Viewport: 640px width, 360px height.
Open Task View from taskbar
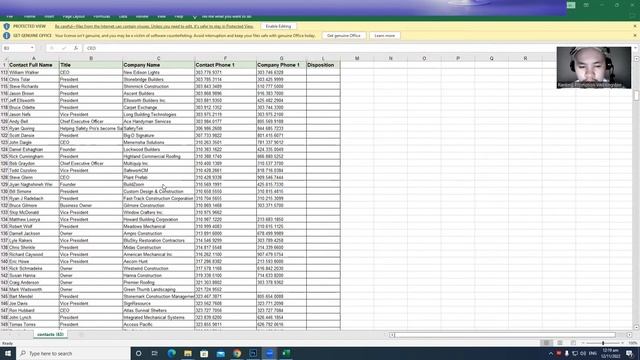155,353
